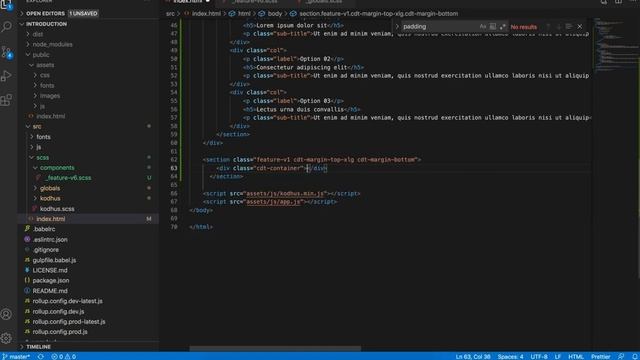Viewport: 640px width, 360px height.
Task: Open the Search view in activity bar
Action: coord(7,27)
